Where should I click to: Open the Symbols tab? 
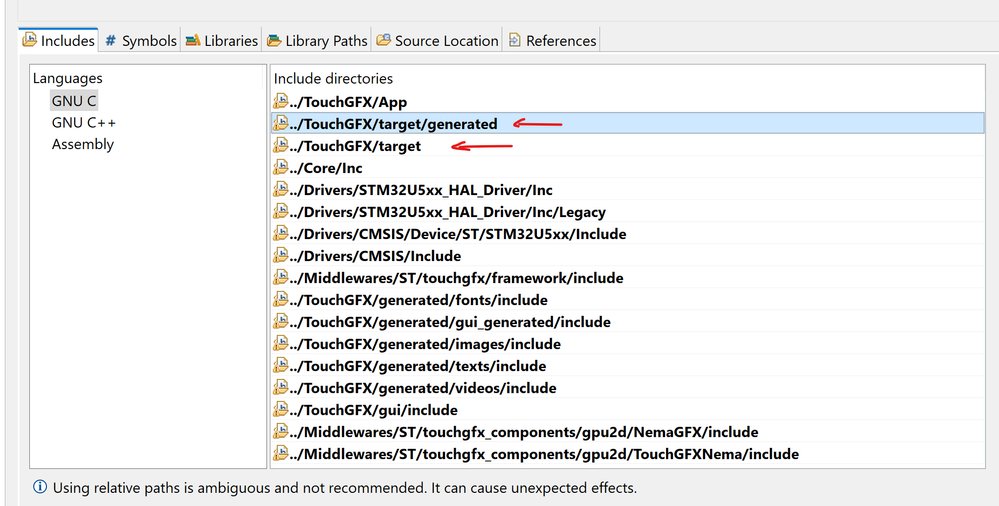(140, 40)
